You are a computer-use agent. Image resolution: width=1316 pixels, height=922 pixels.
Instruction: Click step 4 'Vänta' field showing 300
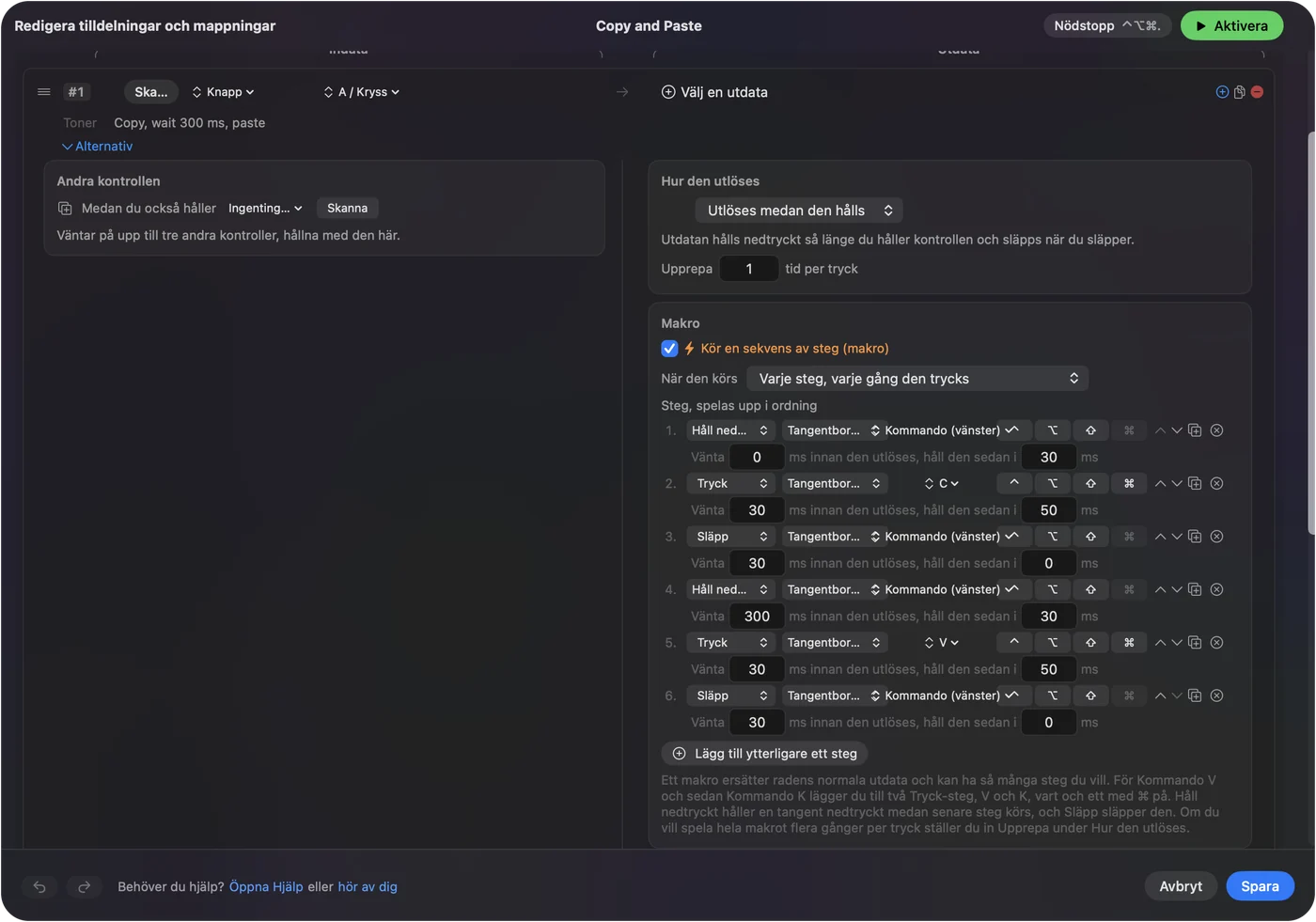(757, 617)
